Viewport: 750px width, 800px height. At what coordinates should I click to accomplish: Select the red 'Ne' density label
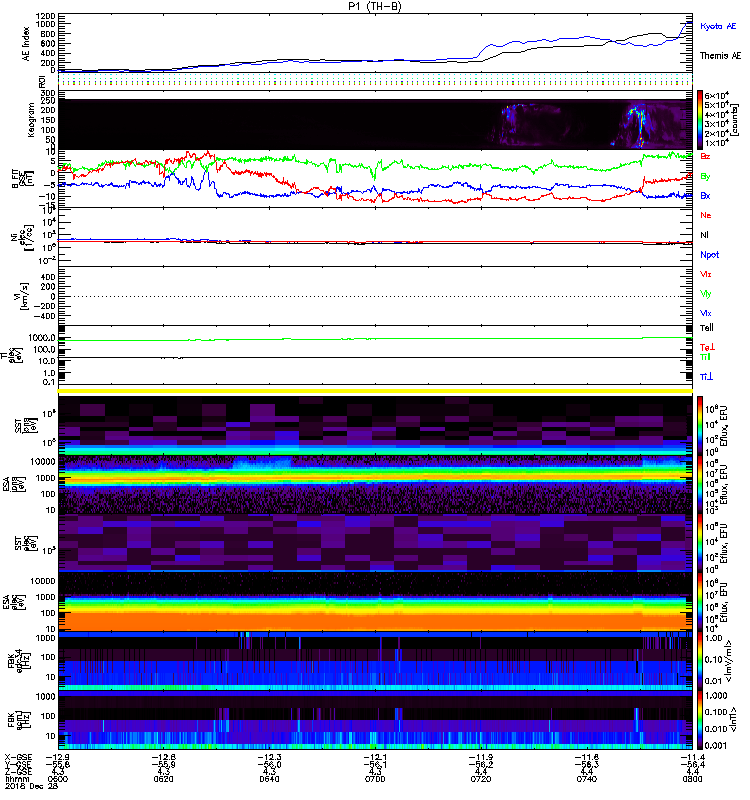pyautogui.click(x=705, y=215)
